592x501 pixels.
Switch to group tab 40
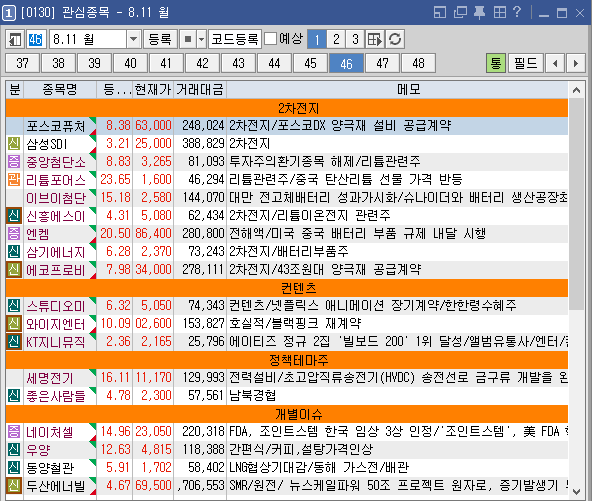[130, 63]
